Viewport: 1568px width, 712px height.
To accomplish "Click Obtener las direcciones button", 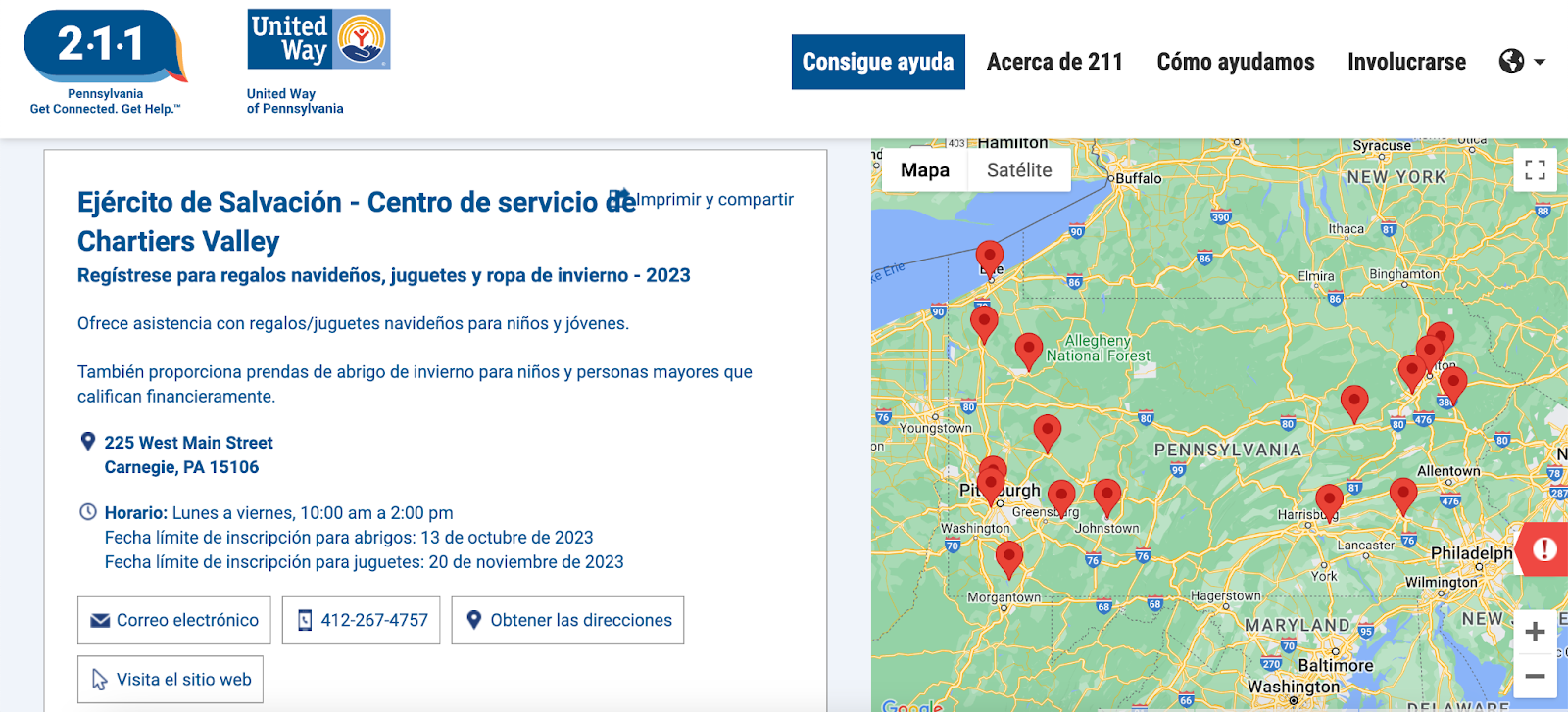I will point(567,621).
